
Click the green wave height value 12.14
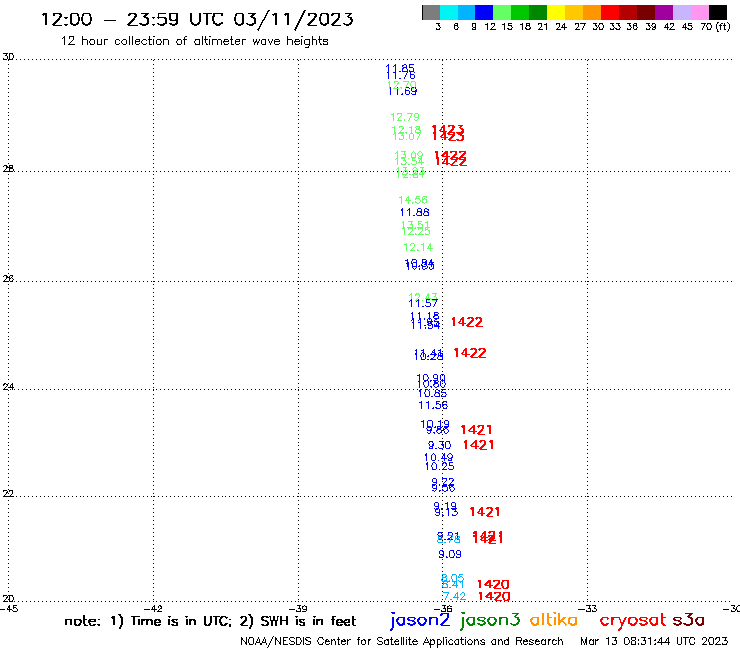click(418, 247)
